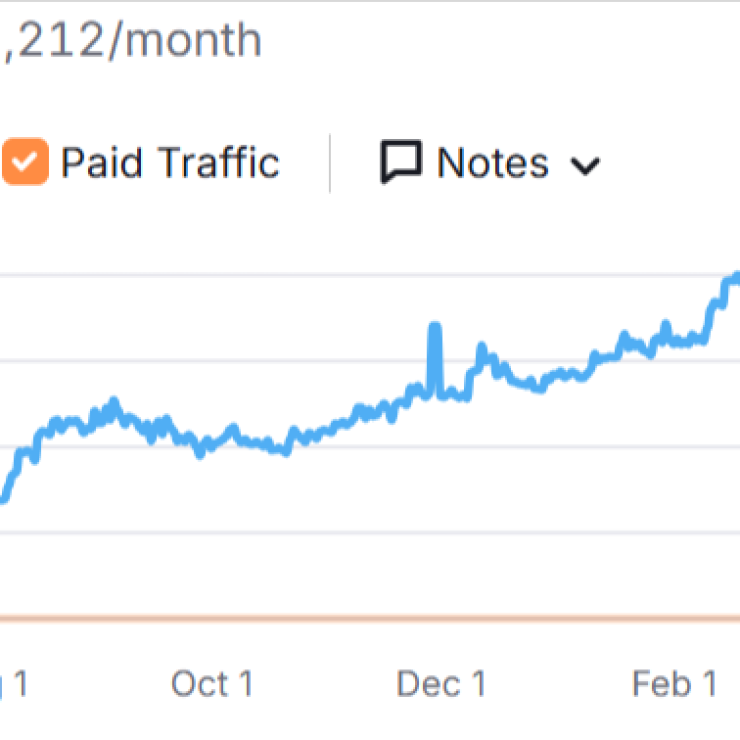
Task: Click the Paid Traffic text label
Action: click(x=170, y=163)
